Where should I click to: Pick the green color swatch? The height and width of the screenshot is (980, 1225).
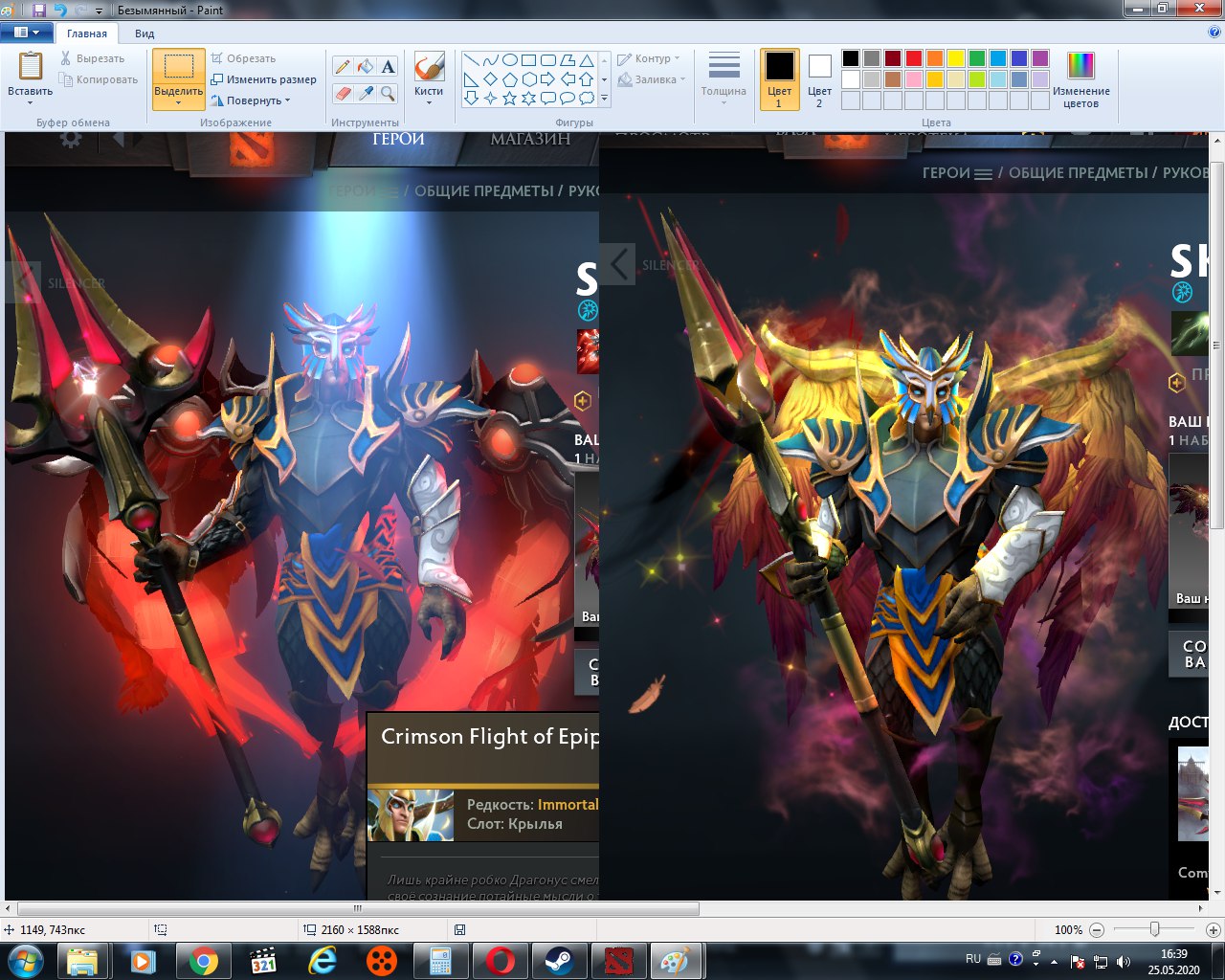point(977,58)
